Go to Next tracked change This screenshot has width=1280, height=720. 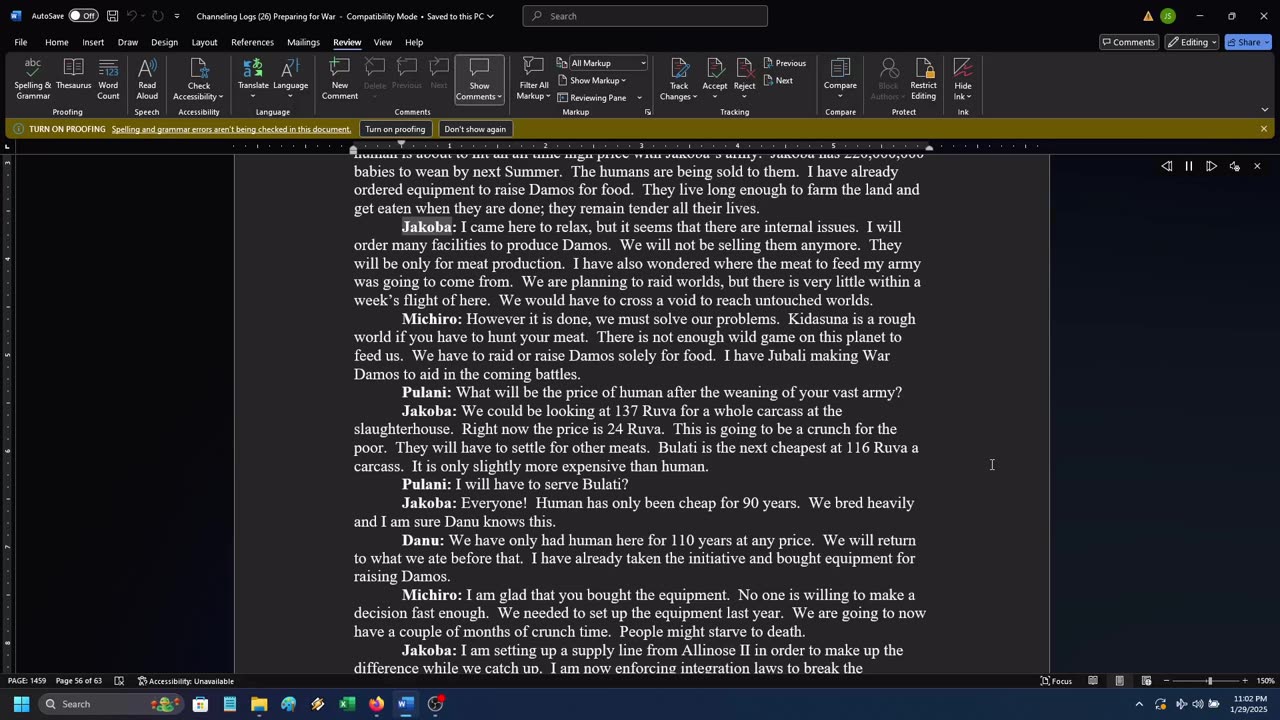[x=778, y=81]
